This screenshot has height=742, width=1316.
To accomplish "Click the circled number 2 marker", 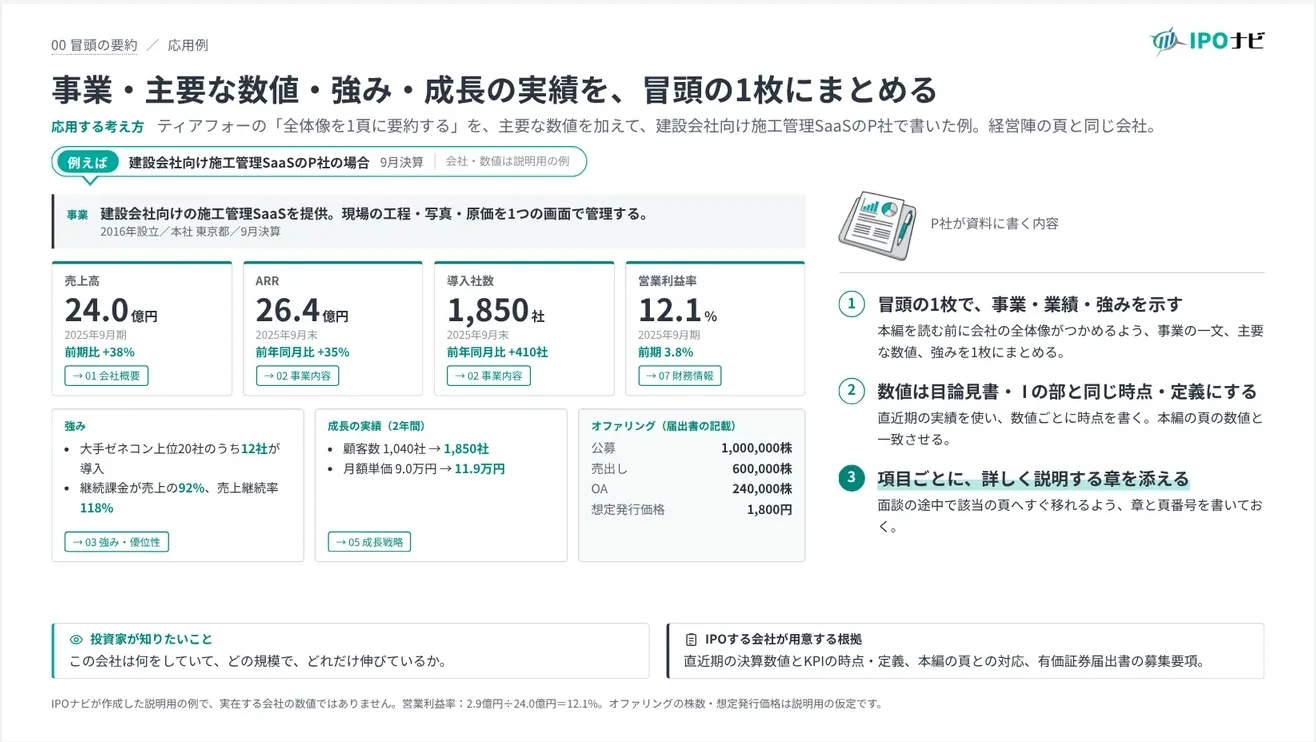I will click(x=851, y=391).
